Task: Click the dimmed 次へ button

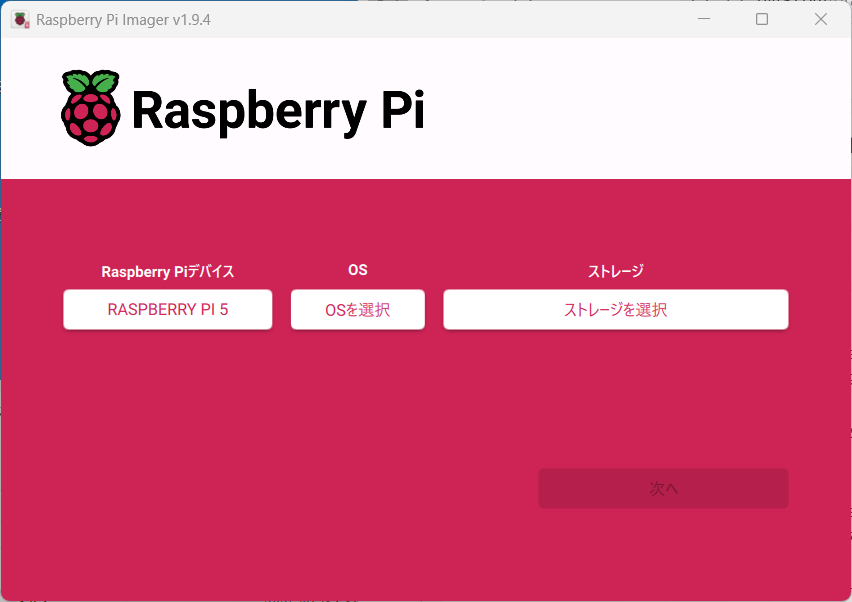Action: [x=663, y=488]
